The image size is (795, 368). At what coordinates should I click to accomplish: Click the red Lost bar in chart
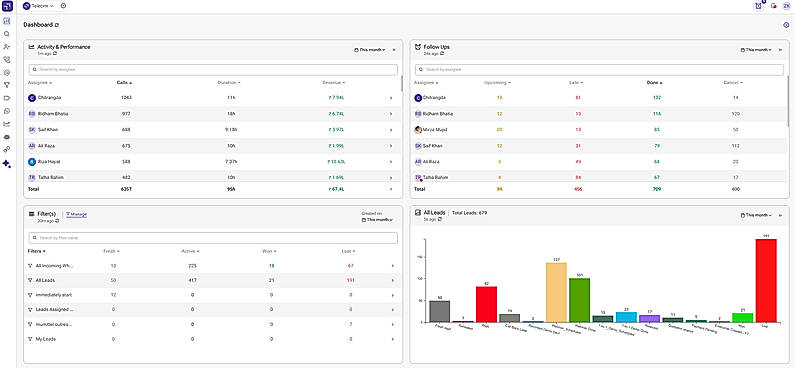coord(766,280)
